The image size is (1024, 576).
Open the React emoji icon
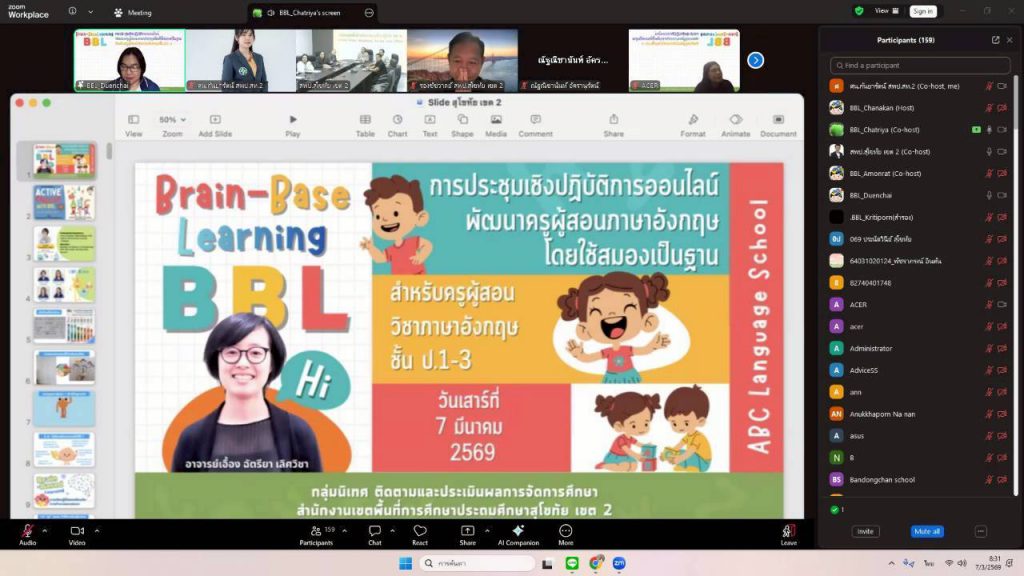pyautogui.click(x=420, y=531)
